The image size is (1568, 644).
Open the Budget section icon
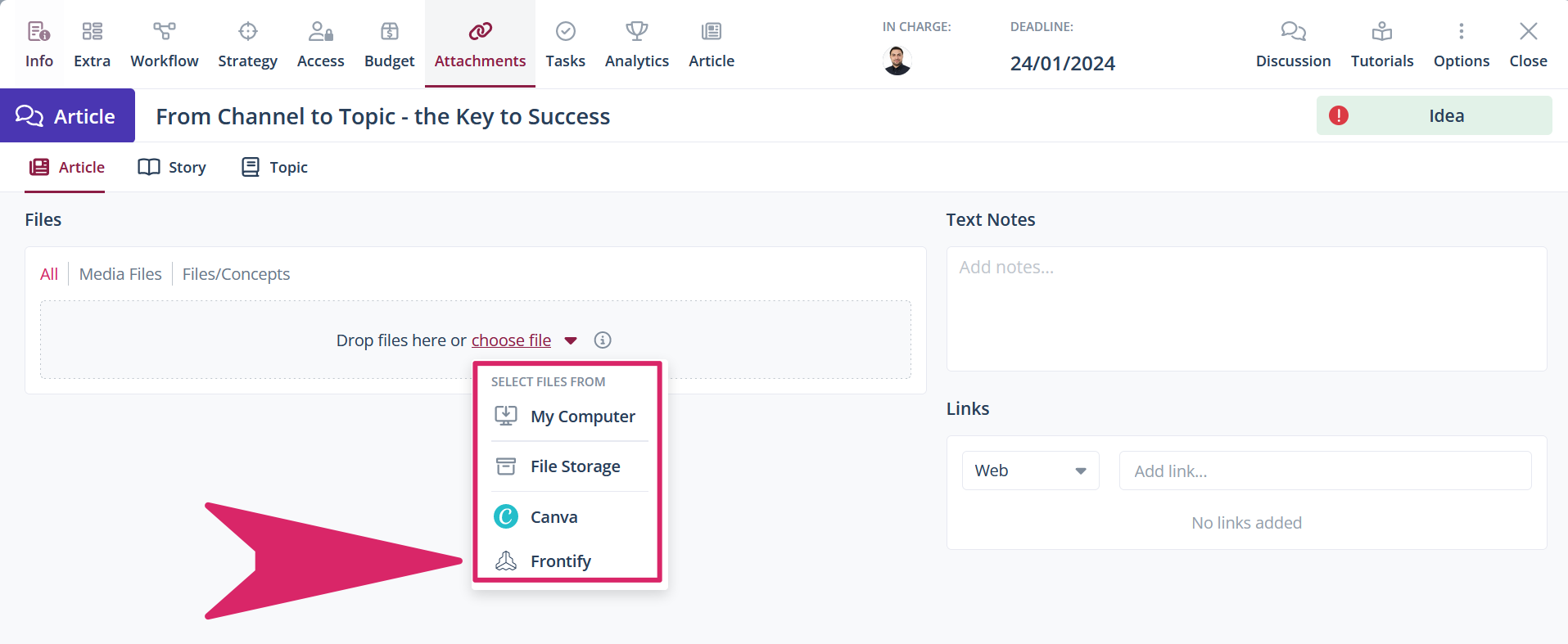click(x=389, y=32)
